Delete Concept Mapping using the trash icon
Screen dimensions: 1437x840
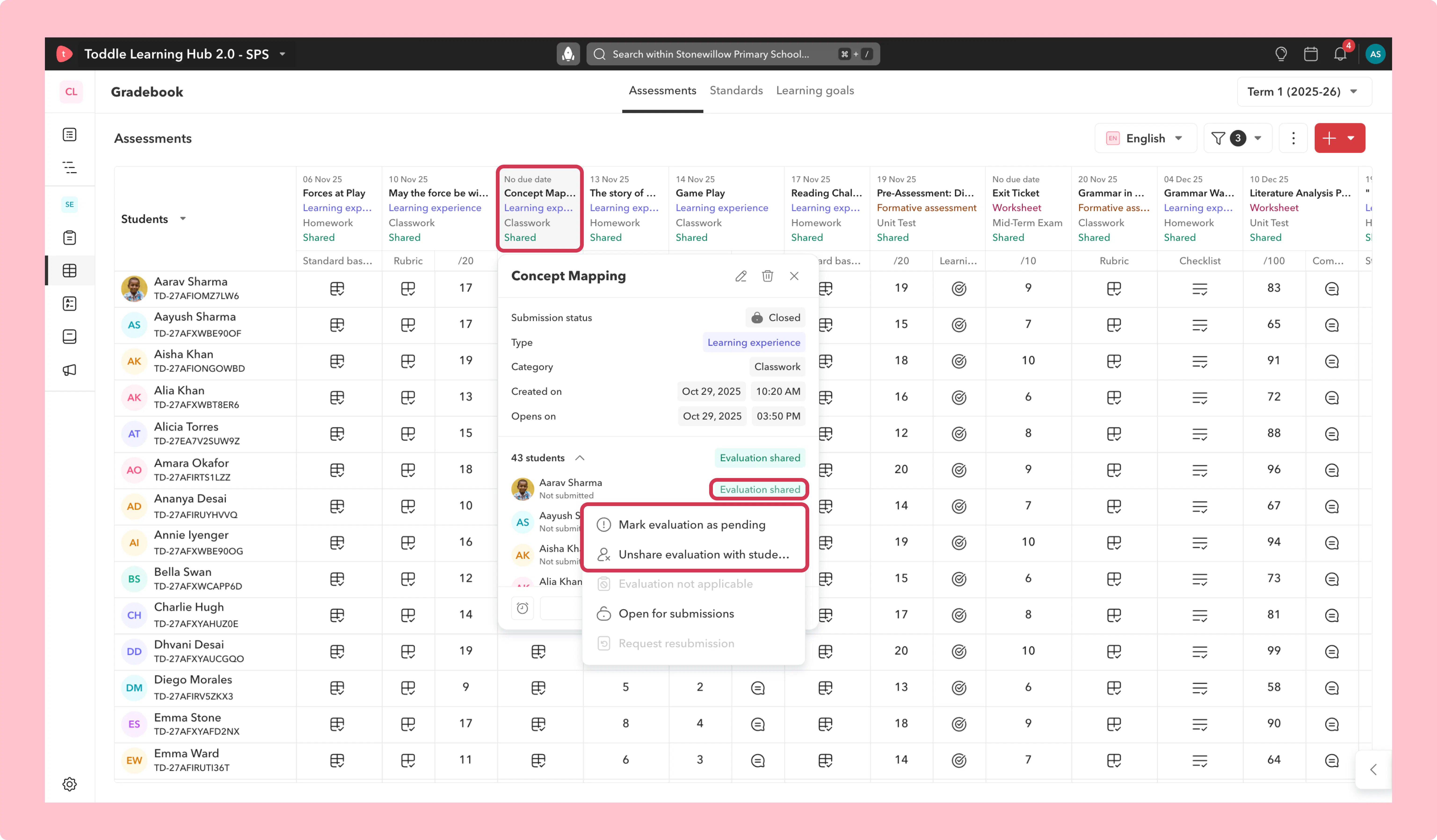[x=768, y=276]
